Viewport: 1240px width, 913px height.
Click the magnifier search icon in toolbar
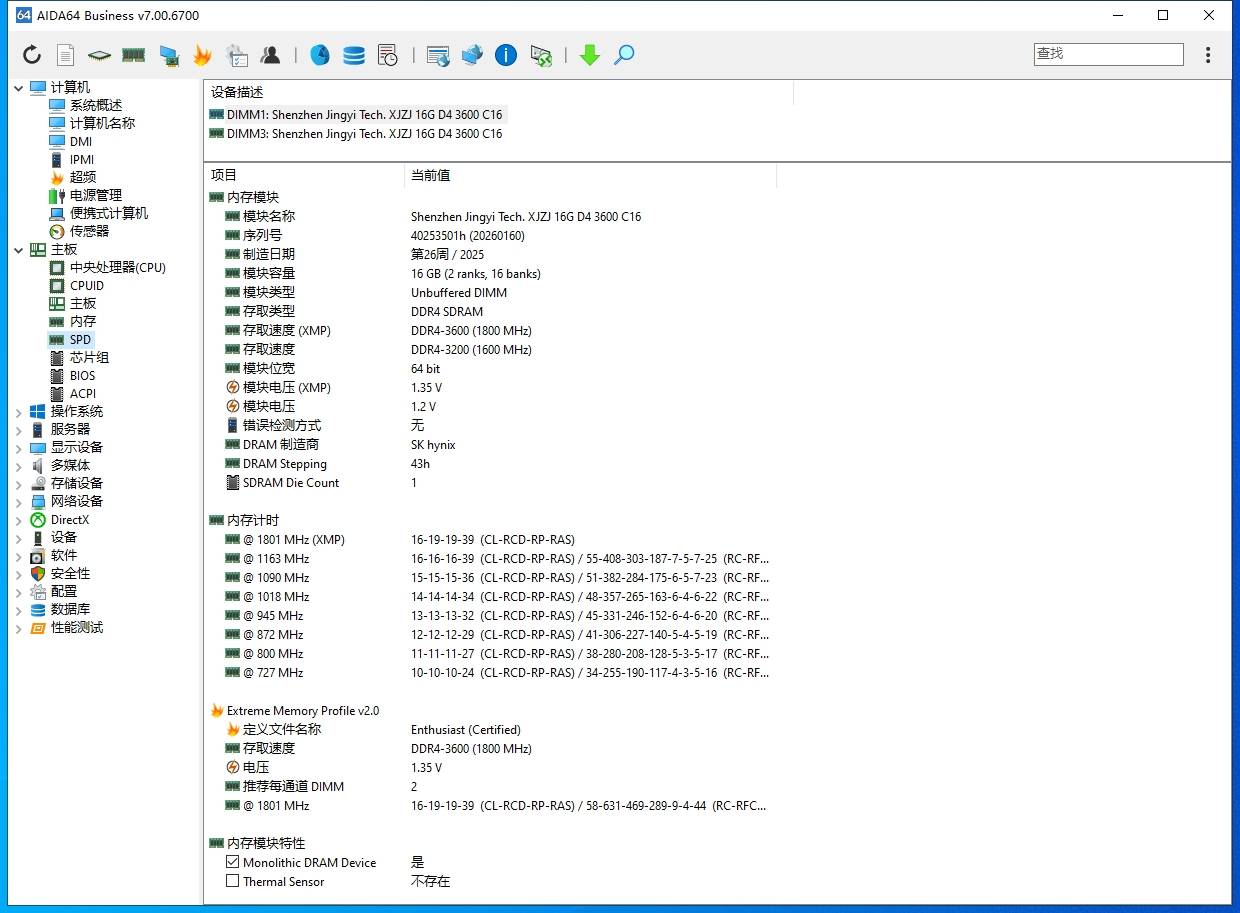[624, 55]
